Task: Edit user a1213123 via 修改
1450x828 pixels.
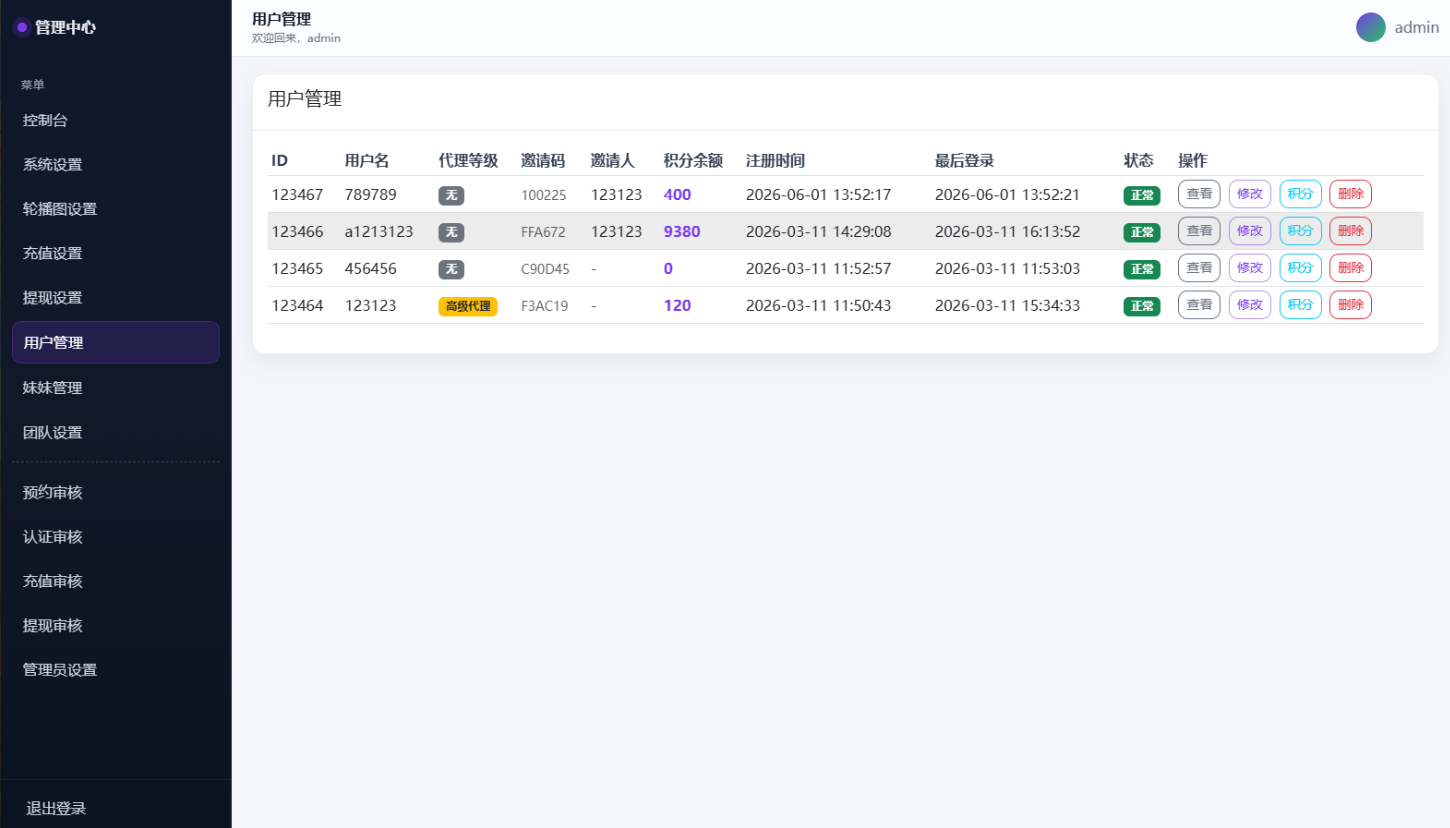Action: tap(1250, 231)
